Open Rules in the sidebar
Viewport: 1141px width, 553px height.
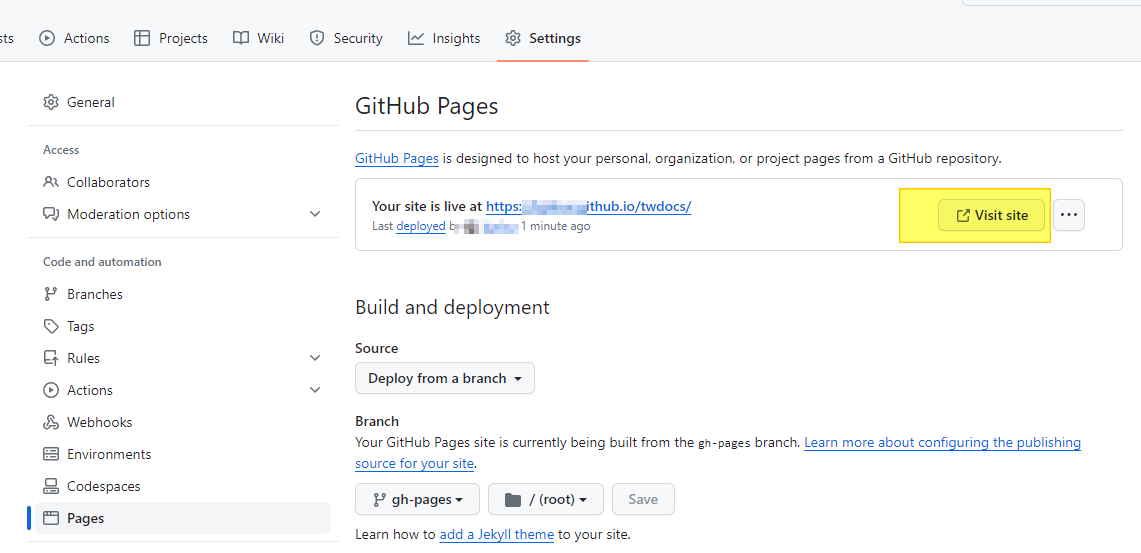[x=183, y=358]
